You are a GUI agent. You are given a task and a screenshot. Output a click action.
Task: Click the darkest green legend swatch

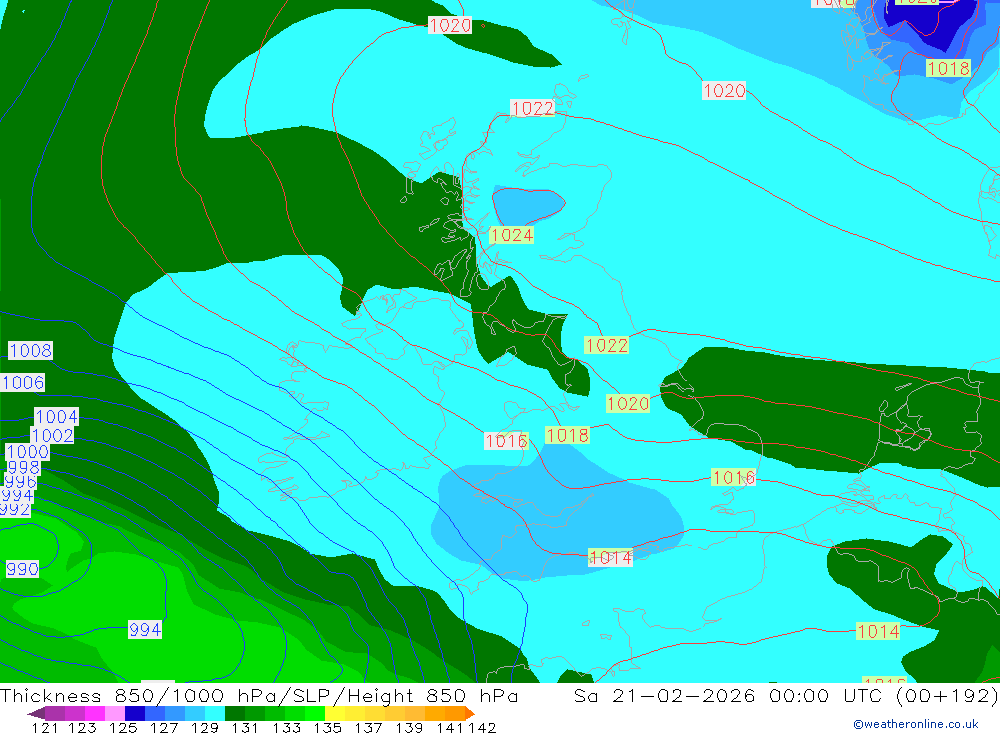click(235, 713)
